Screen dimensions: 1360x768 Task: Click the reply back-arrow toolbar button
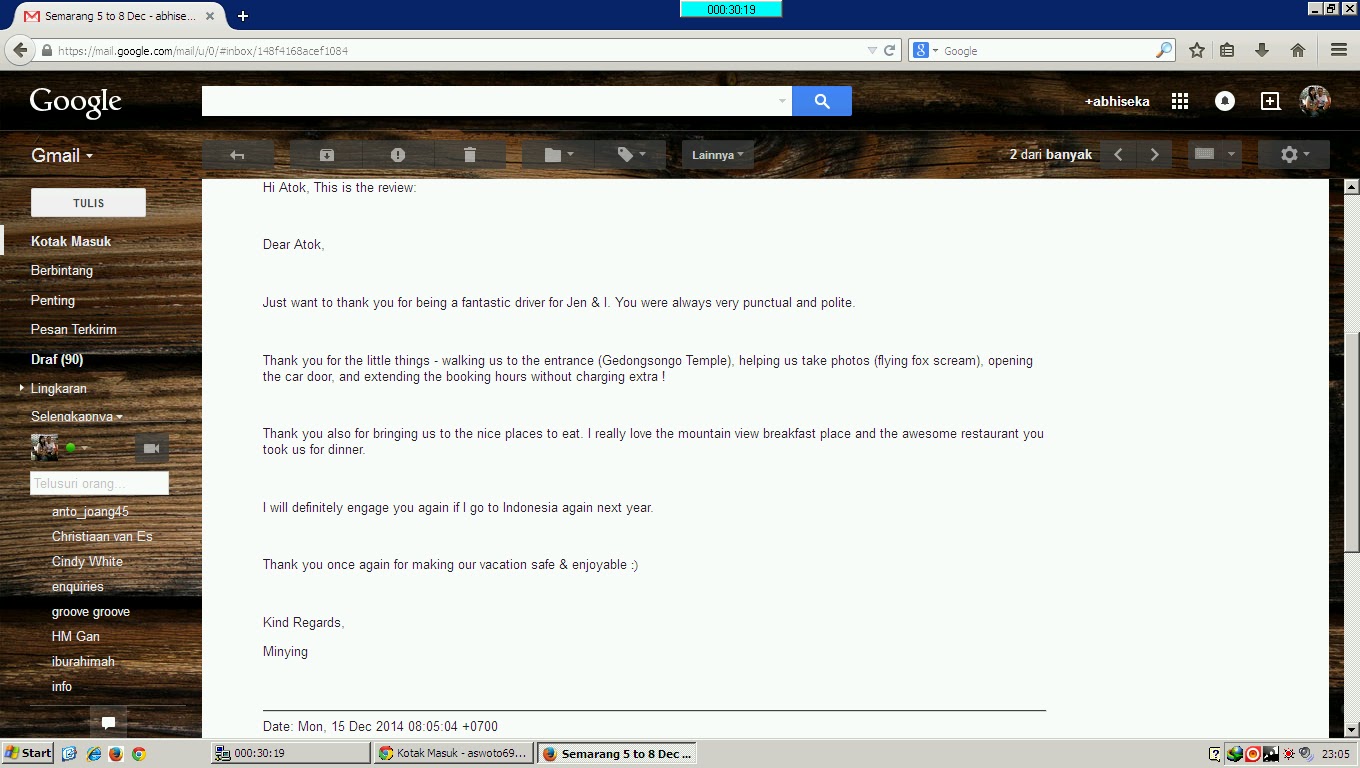[238, 155]
